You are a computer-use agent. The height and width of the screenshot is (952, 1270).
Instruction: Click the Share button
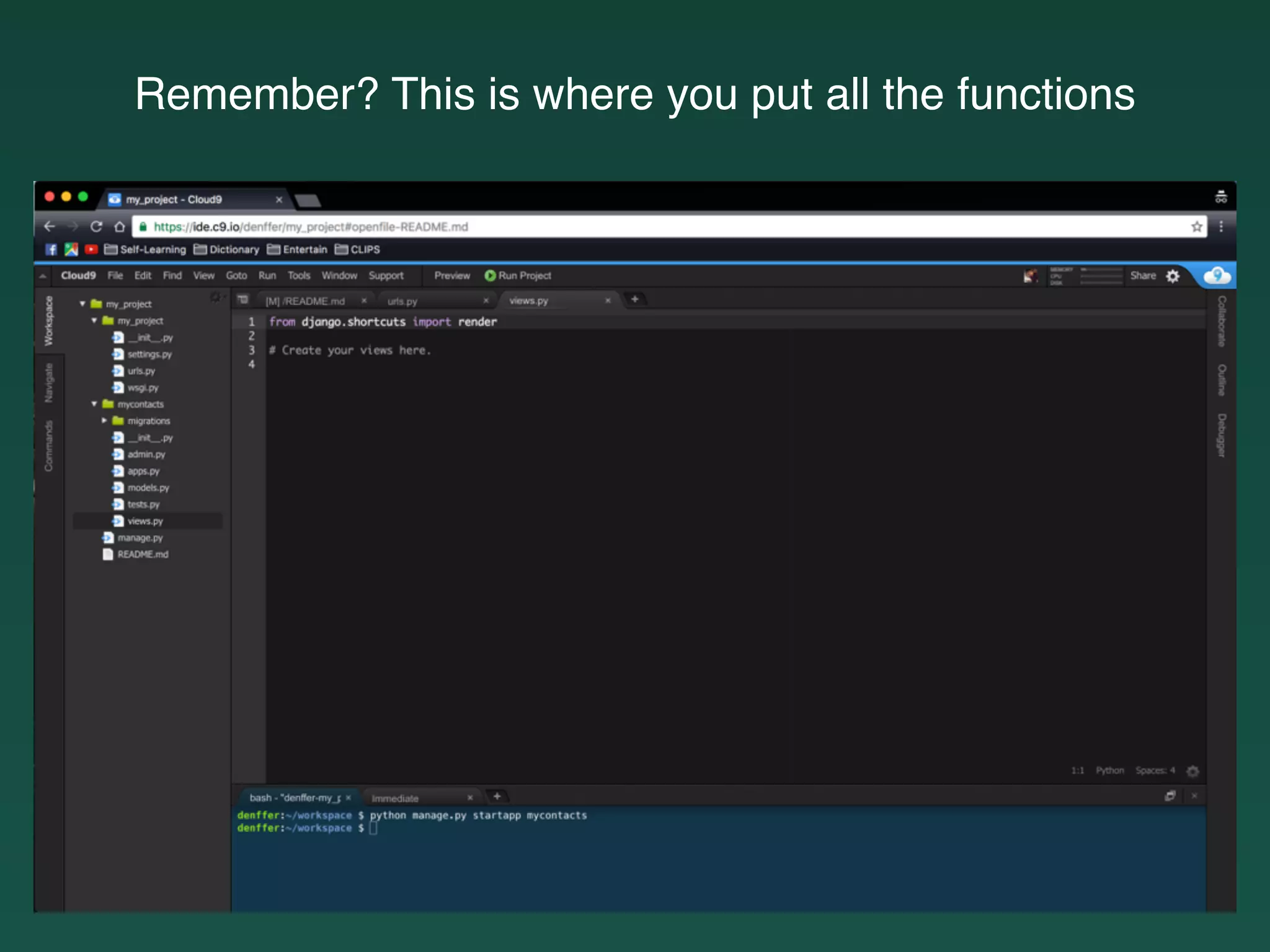(x=1142, y=276)
